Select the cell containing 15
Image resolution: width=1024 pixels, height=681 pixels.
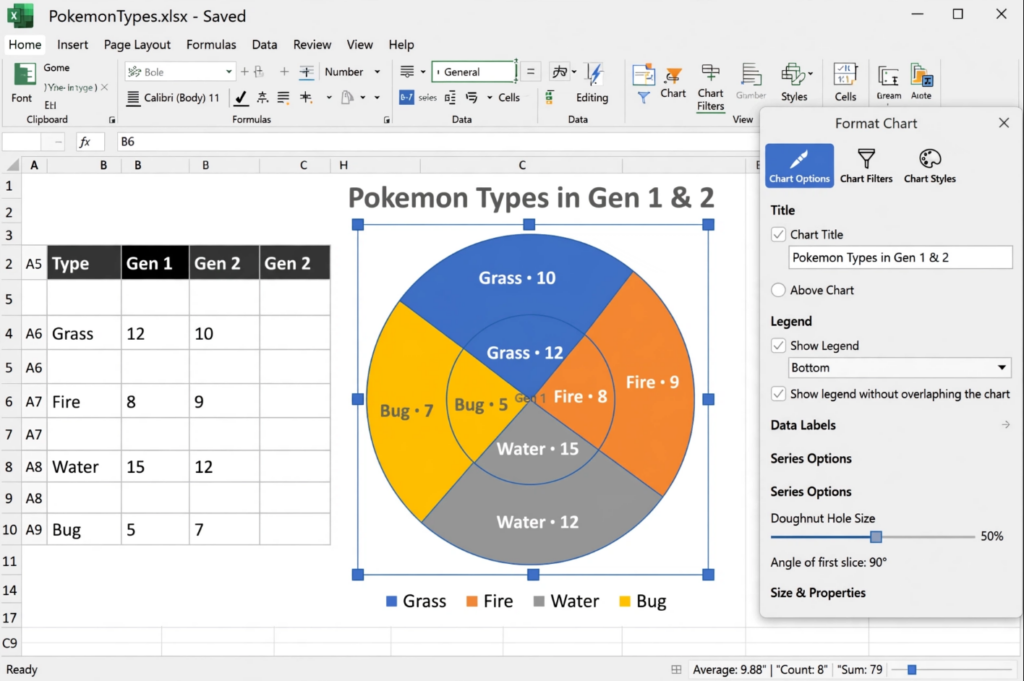[x=155, y=466]
